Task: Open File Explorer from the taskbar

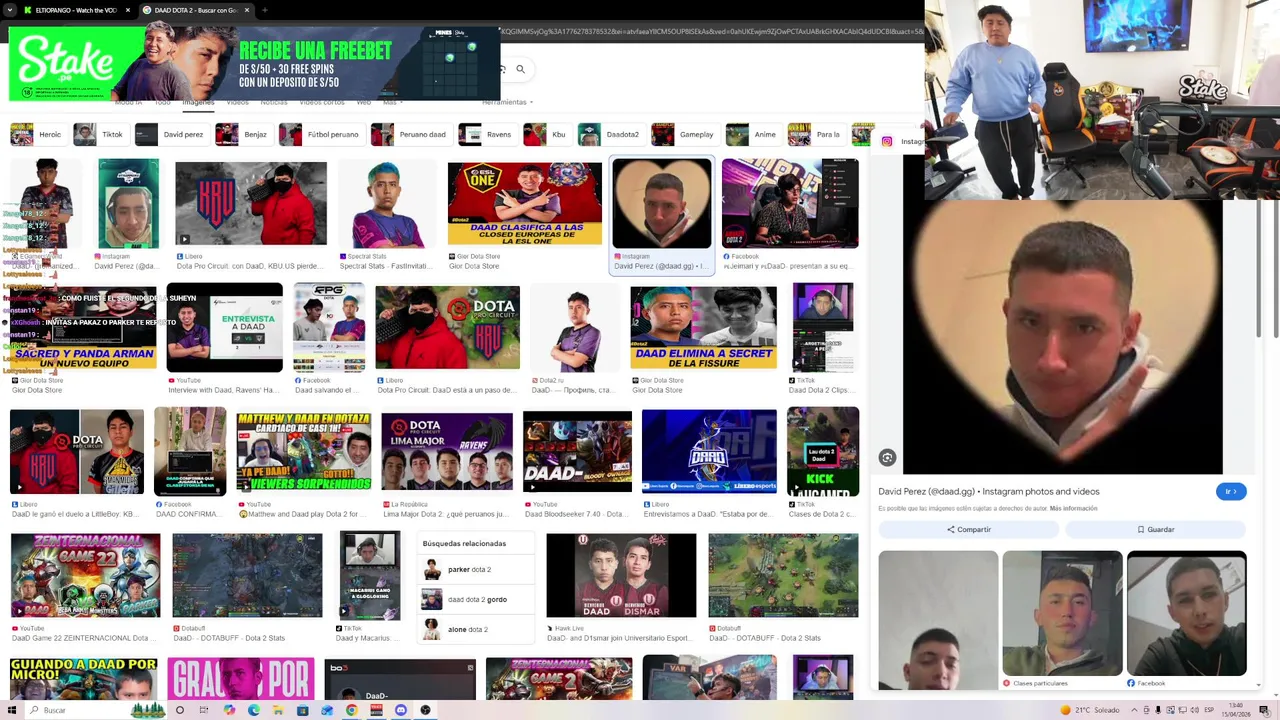Action: click(278, 710)
